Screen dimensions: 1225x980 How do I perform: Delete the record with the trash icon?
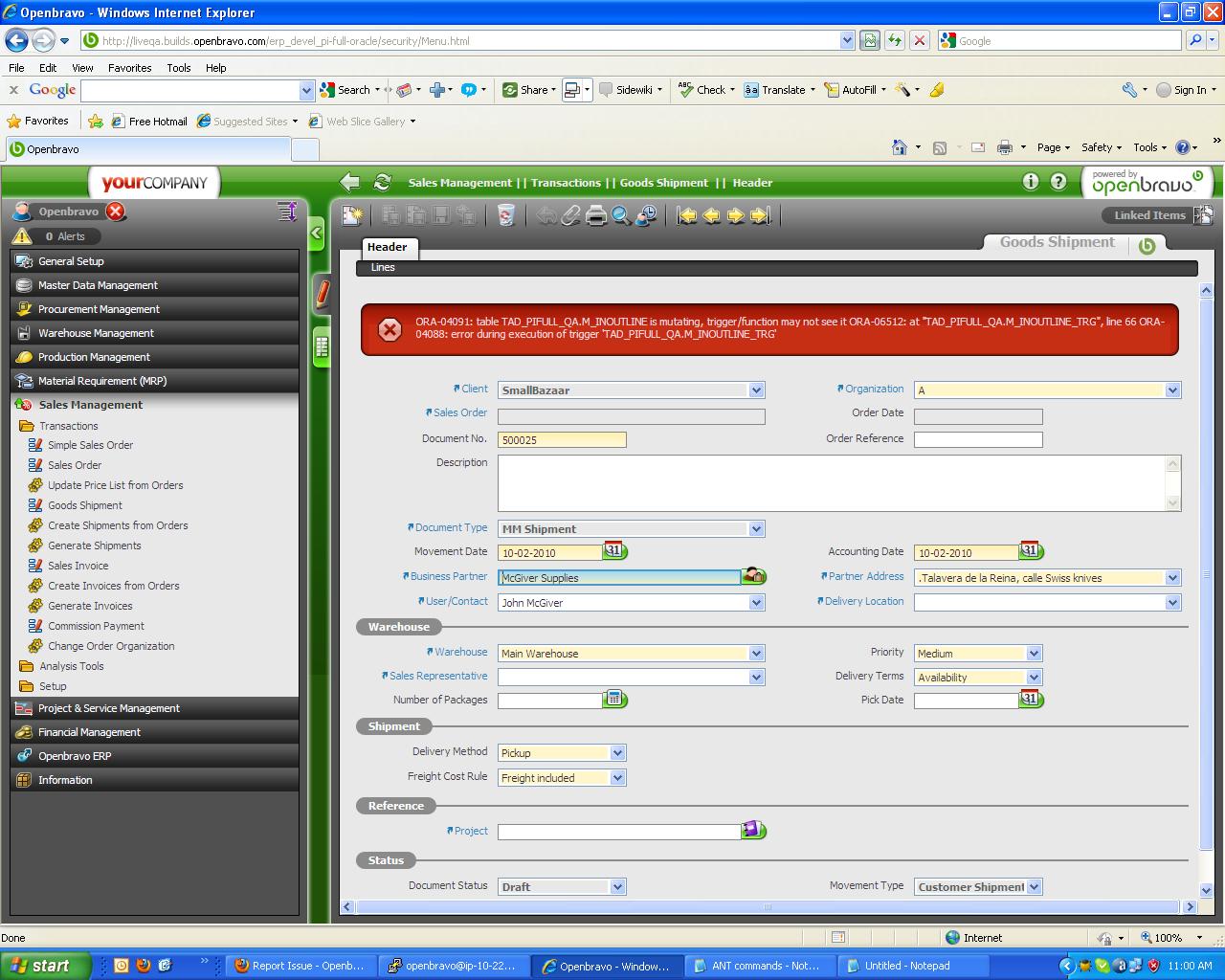506,215
